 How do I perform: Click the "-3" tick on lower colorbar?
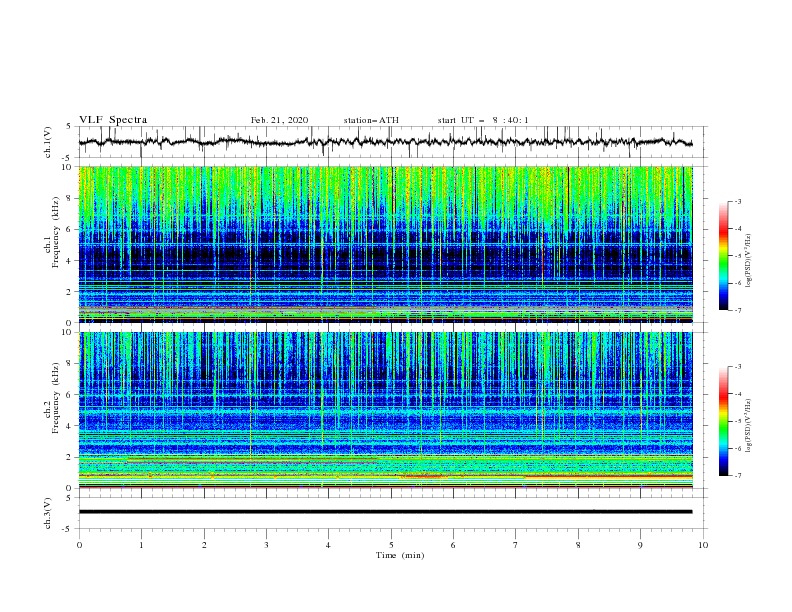737,367
